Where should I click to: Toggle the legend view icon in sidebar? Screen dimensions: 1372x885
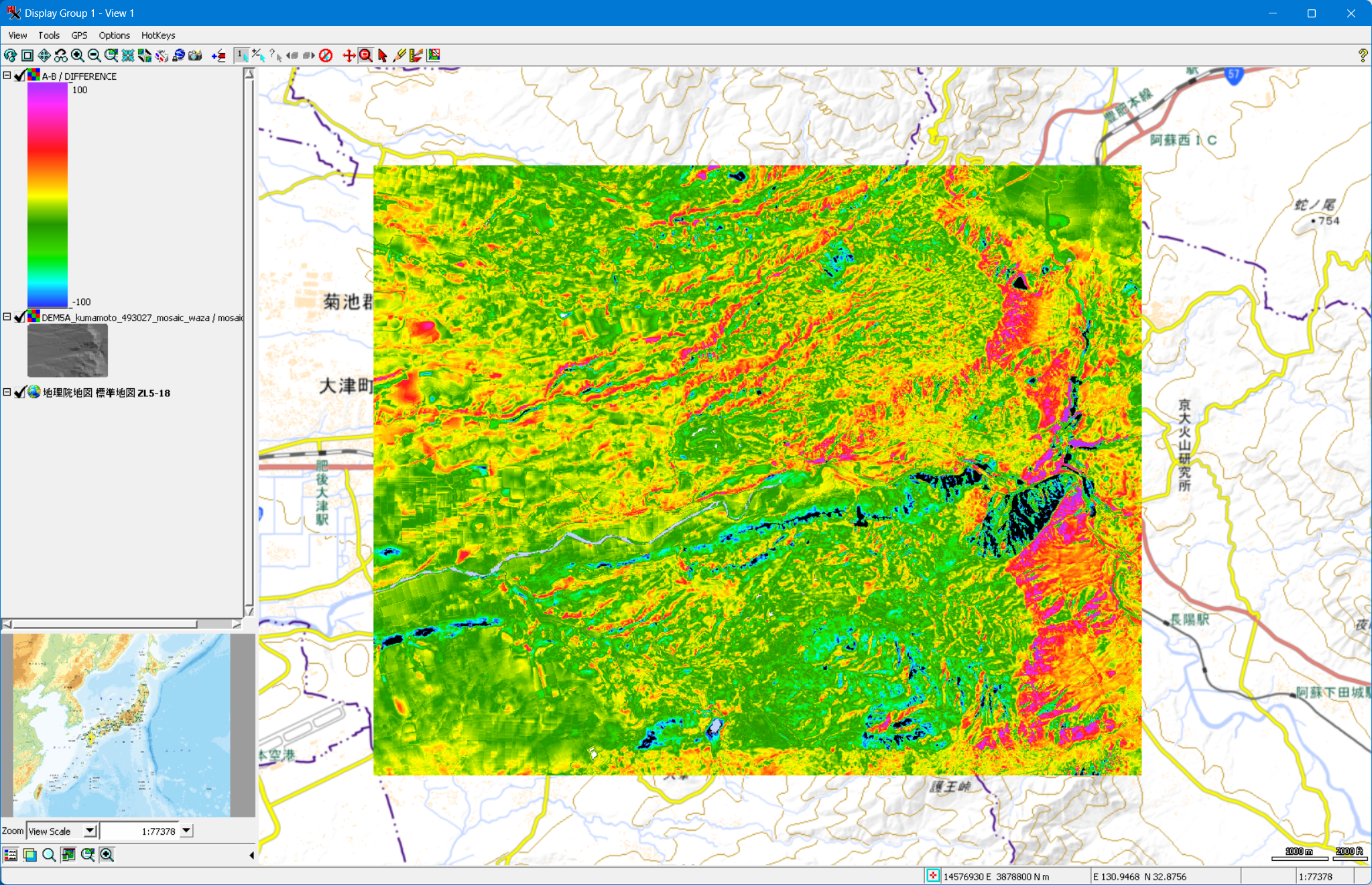tap(11, 854)
